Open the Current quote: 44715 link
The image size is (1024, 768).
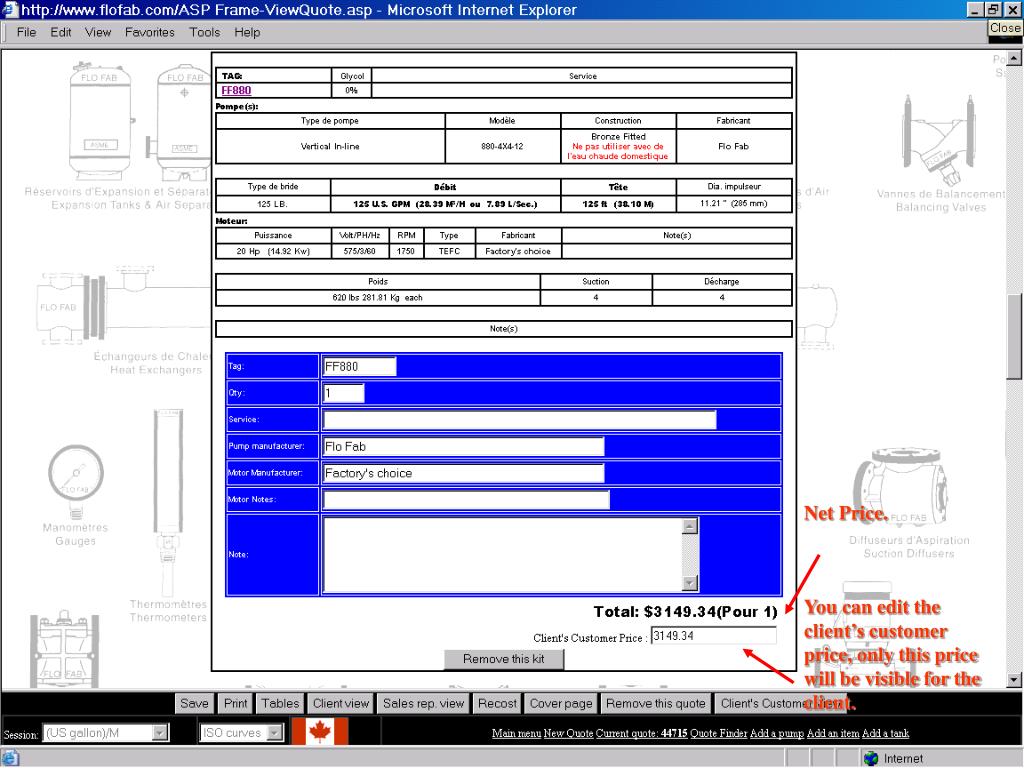click(641, 733)
